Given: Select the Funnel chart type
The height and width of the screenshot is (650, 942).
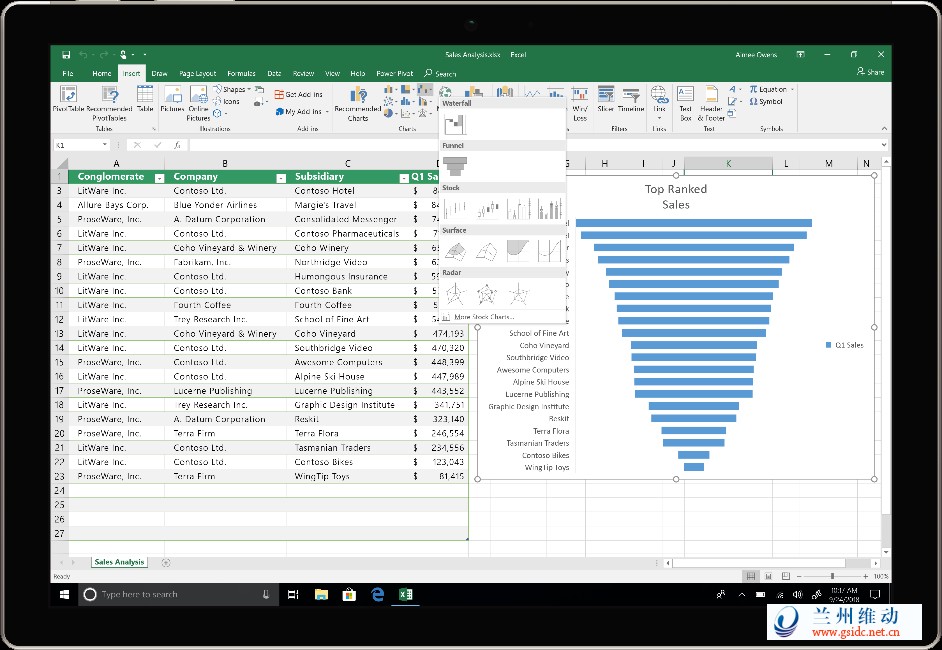Looking at the screenshot, I should [x=456, y=165].
